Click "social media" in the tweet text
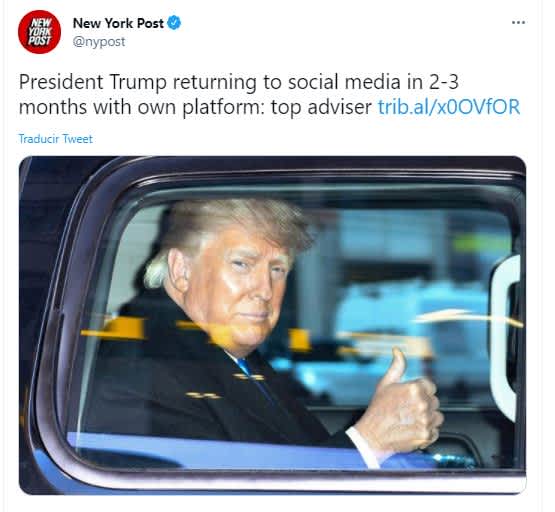Image resolution: width=555 pixels, height=512 pixels. [344, 82]
